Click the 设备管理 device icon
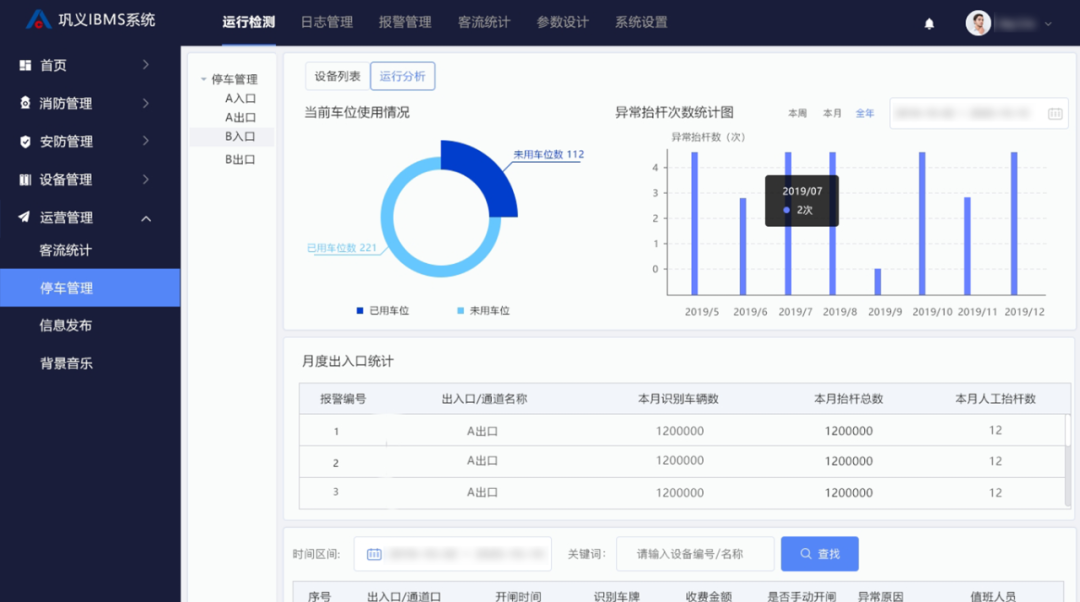The image size is (1080, 602). point(25,179)
